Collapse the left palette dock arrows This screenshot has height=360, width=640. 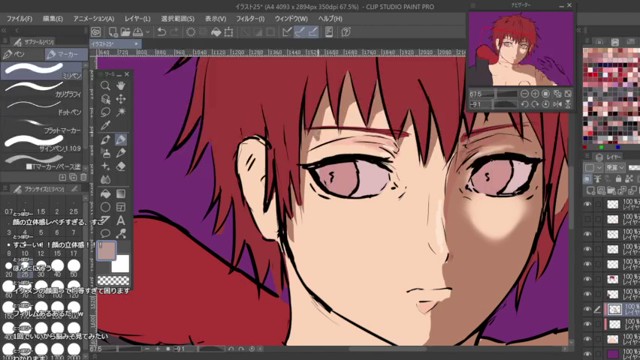coord(4,30)
